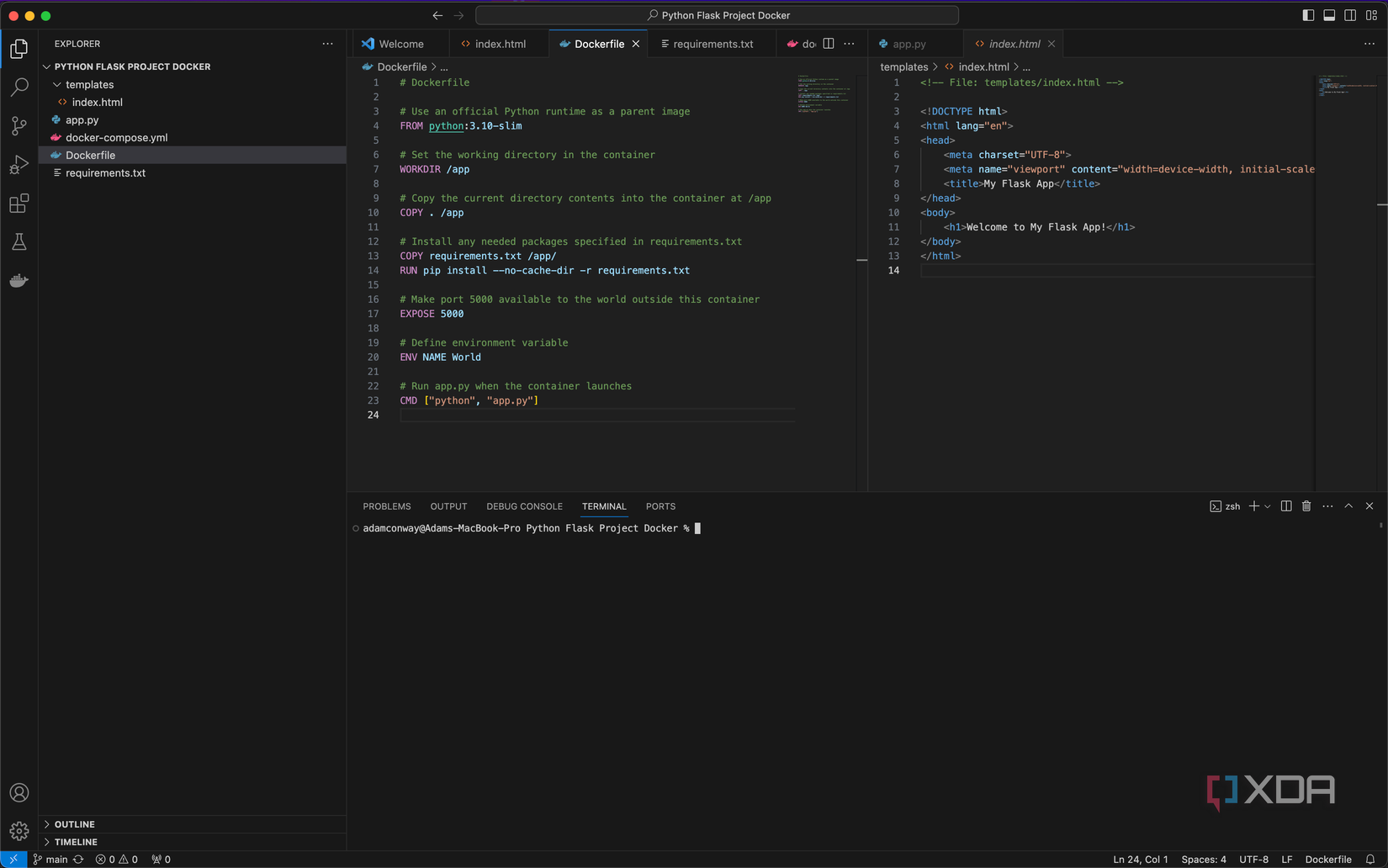The height and width of the screenshot is (868, 1388).
Task: Open the Docker view in activity bar
Action: tap(19, 281)
